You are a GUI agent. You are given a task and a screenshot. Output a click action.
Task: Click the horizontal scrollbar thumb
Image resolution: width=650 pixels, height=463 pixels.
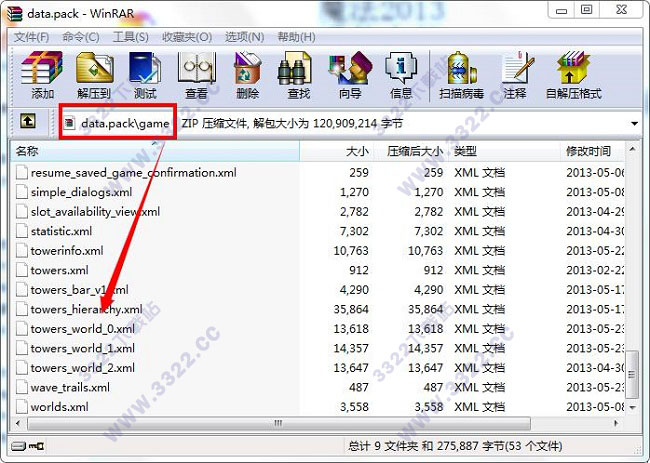(279, 423)
